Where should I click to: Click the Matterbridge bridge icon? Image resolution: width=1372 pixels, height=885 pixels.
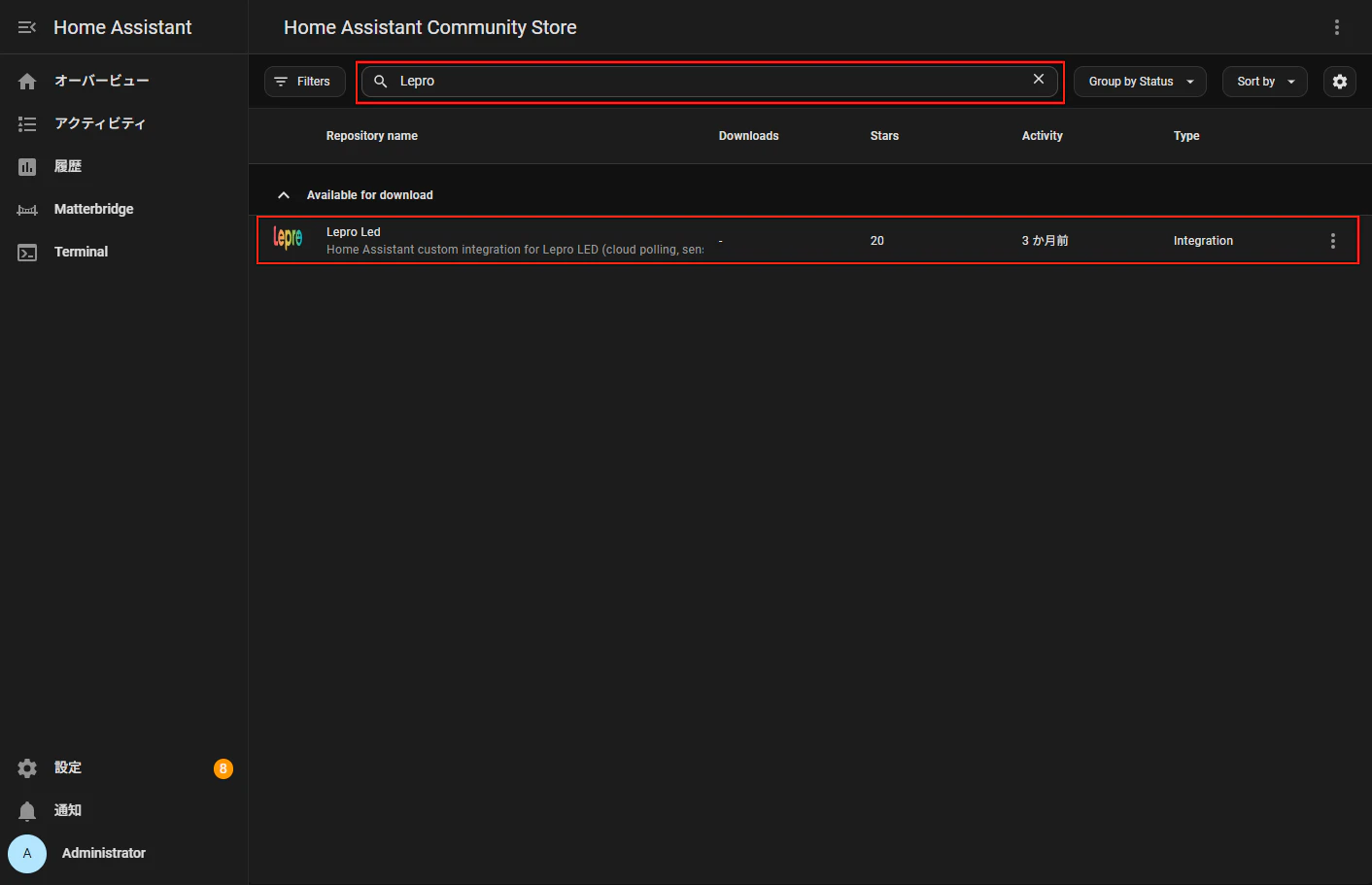27,210
